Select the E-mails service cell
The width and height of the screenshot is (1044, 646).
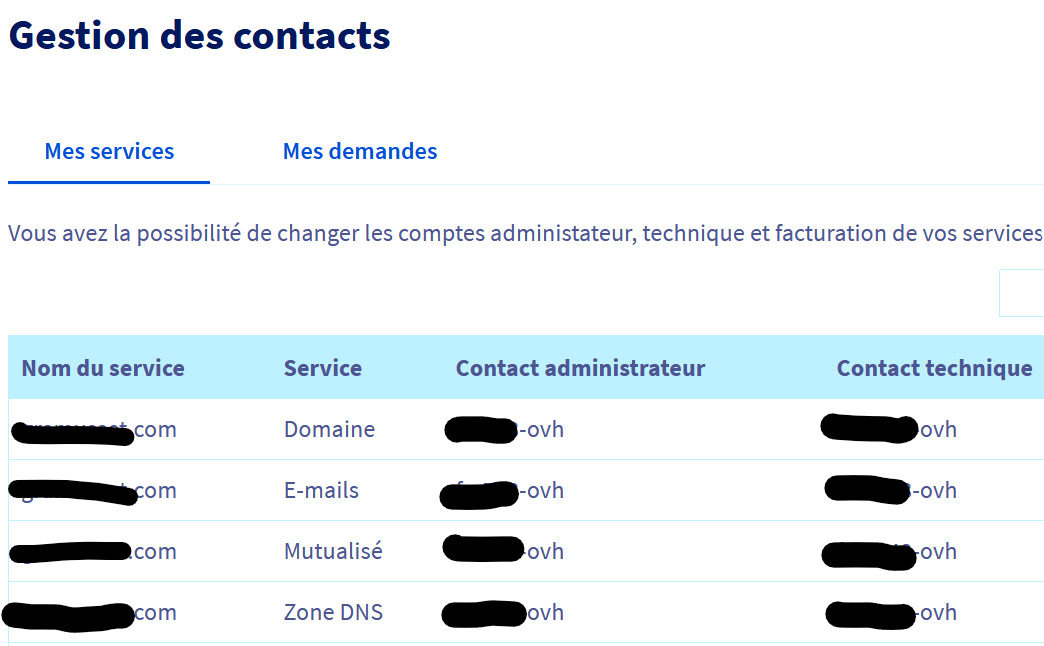321,491
